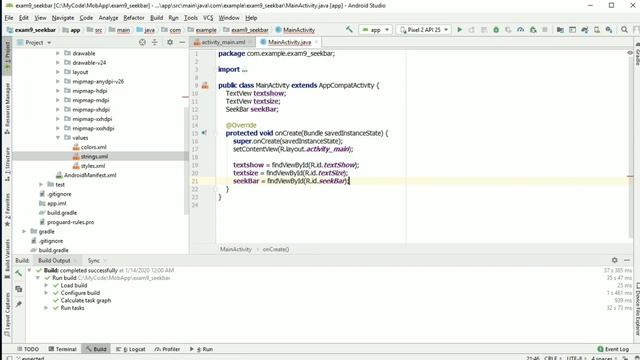Viewport: 640px width, 360px height.
Task: Select proguard-rules.pro file
Action: coord(70,222)
